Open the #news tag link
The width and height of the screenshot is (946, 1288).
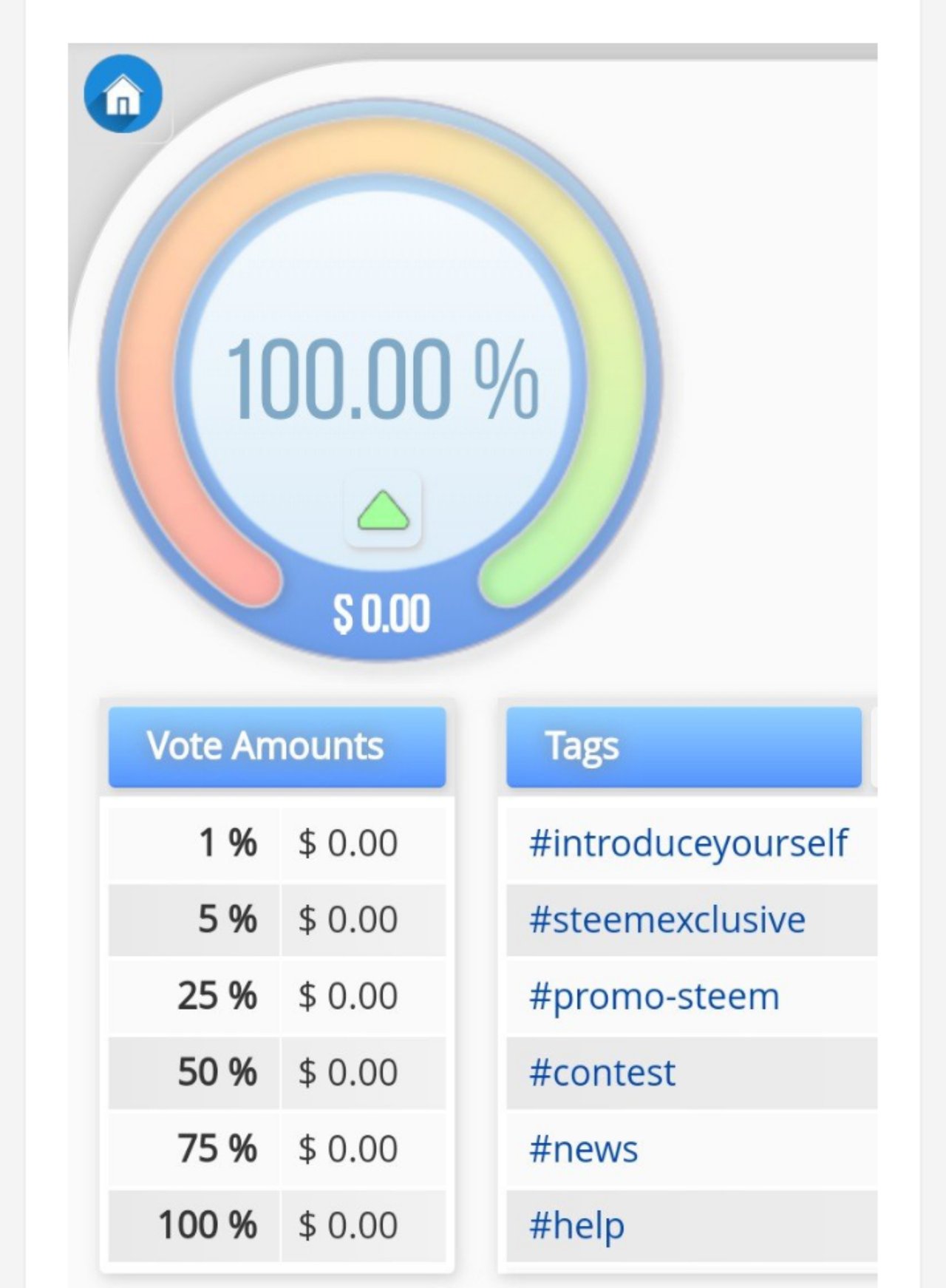pos(583,1150)
